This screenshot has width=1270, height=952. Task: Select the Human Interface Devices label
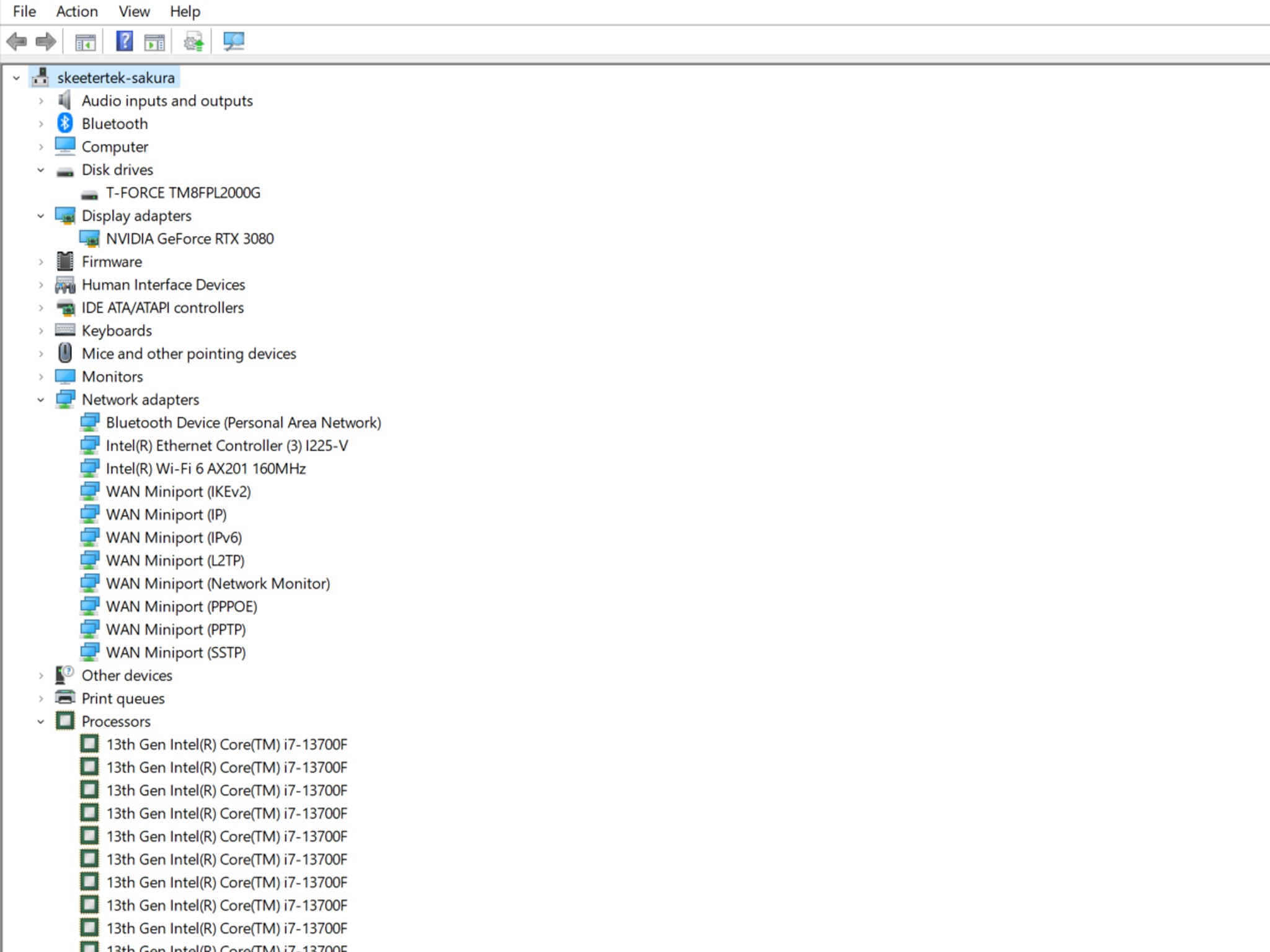[164, 284]
